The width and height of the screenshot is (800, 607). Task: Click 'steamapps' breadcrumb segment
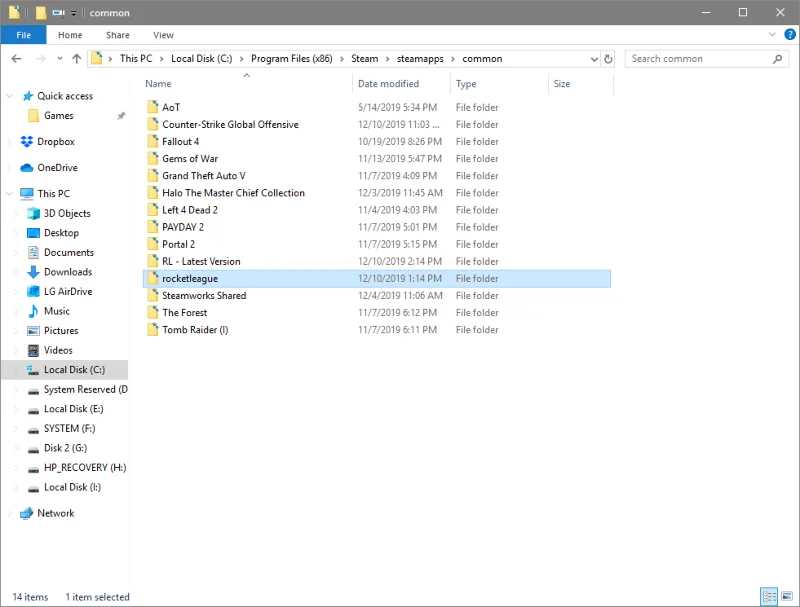click(x=420, y=59)
